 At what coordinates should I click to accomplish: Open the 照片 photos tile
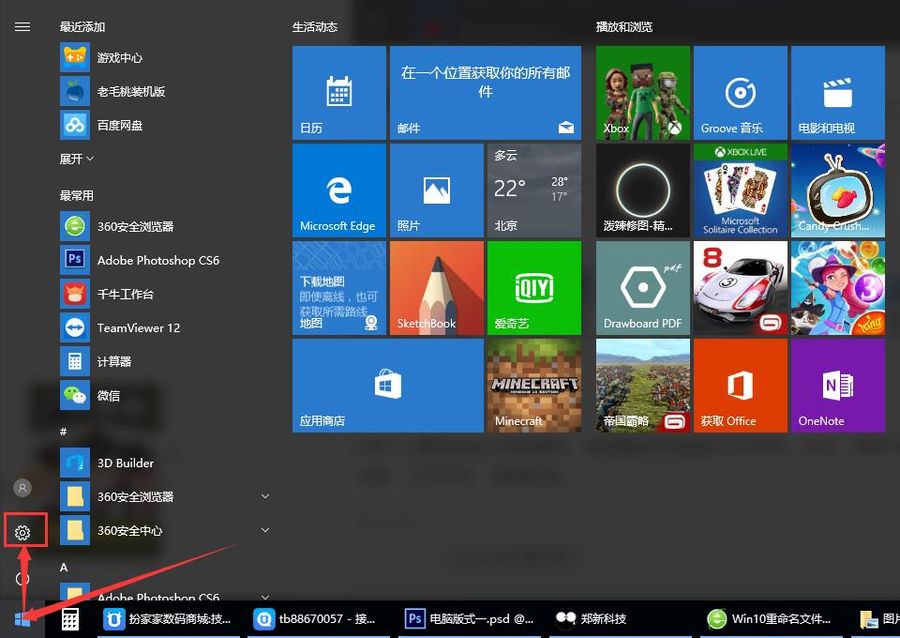tap(437, 190)
